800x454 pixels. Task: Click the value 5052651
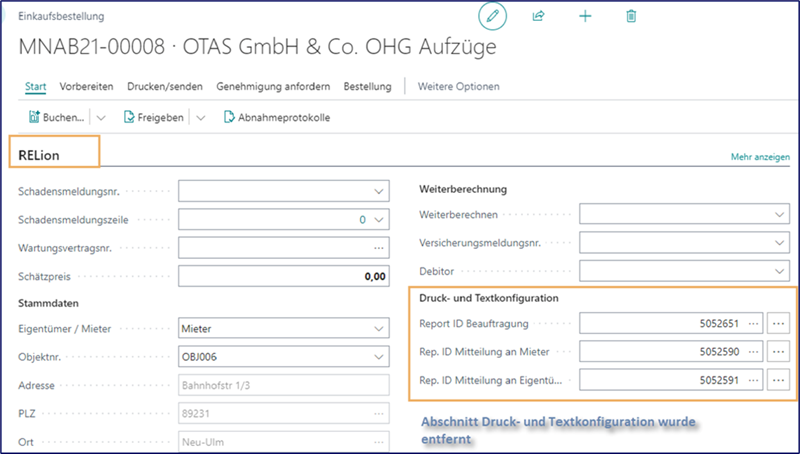pyautogui.click(x=719, y=323)
